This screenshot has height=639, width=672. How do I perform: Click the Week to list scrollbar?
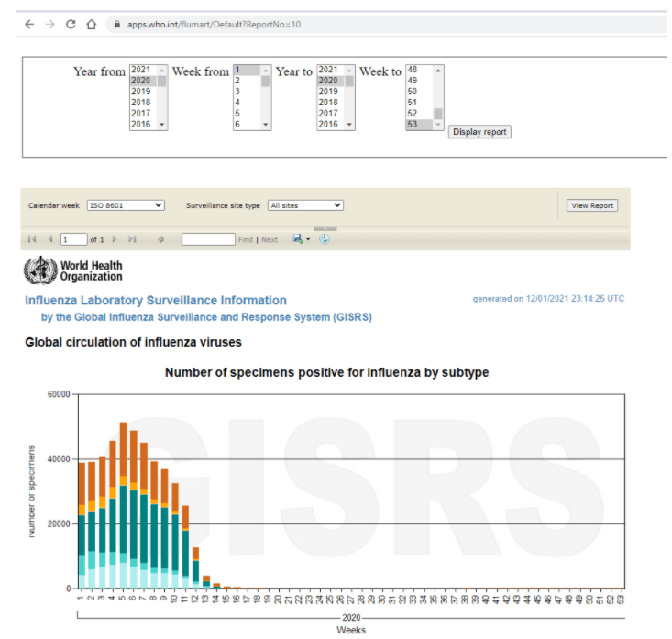(x=438, y=96)
